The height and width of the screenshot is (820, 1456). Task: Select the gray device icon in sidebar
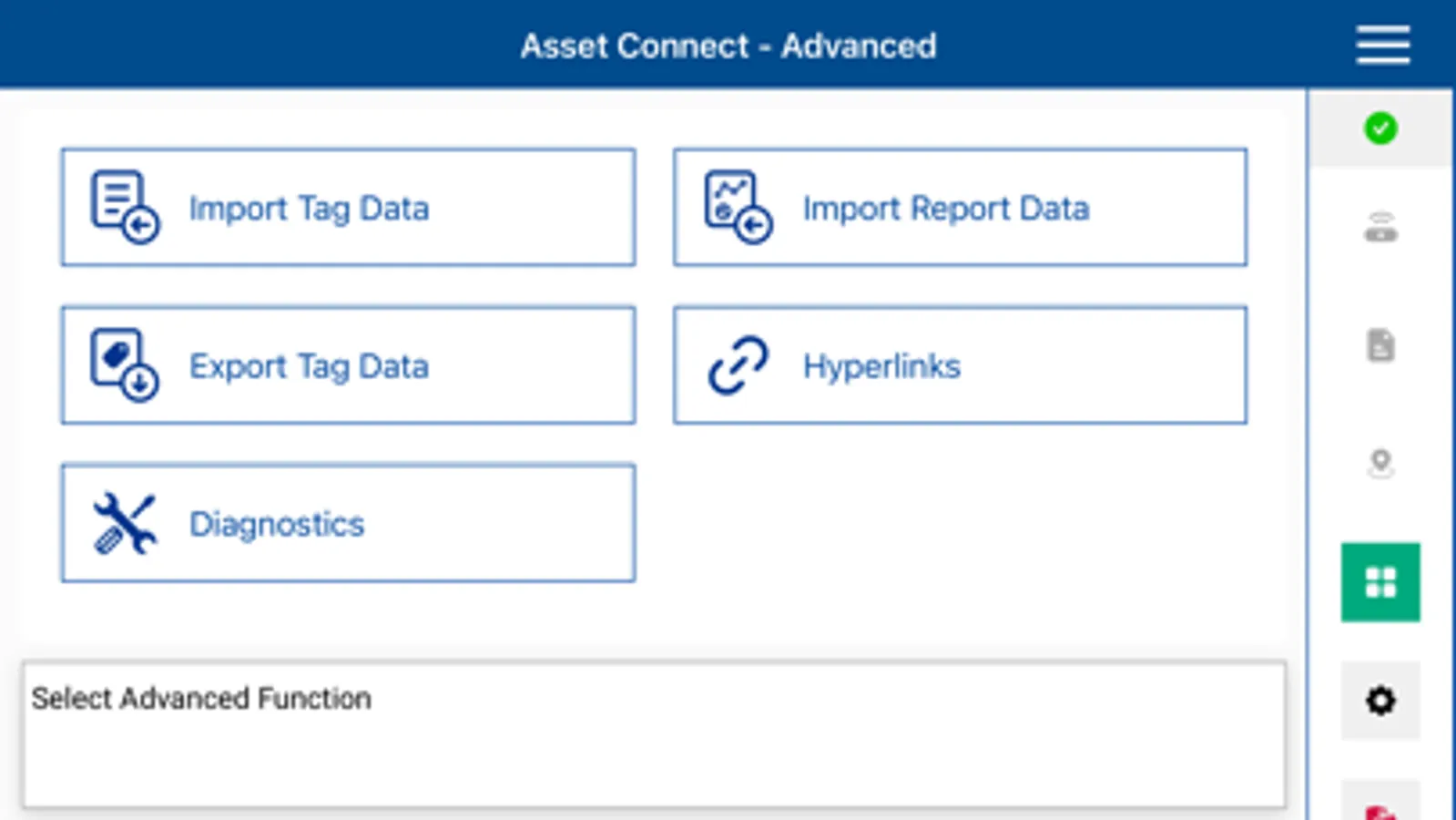(1380, 228)
